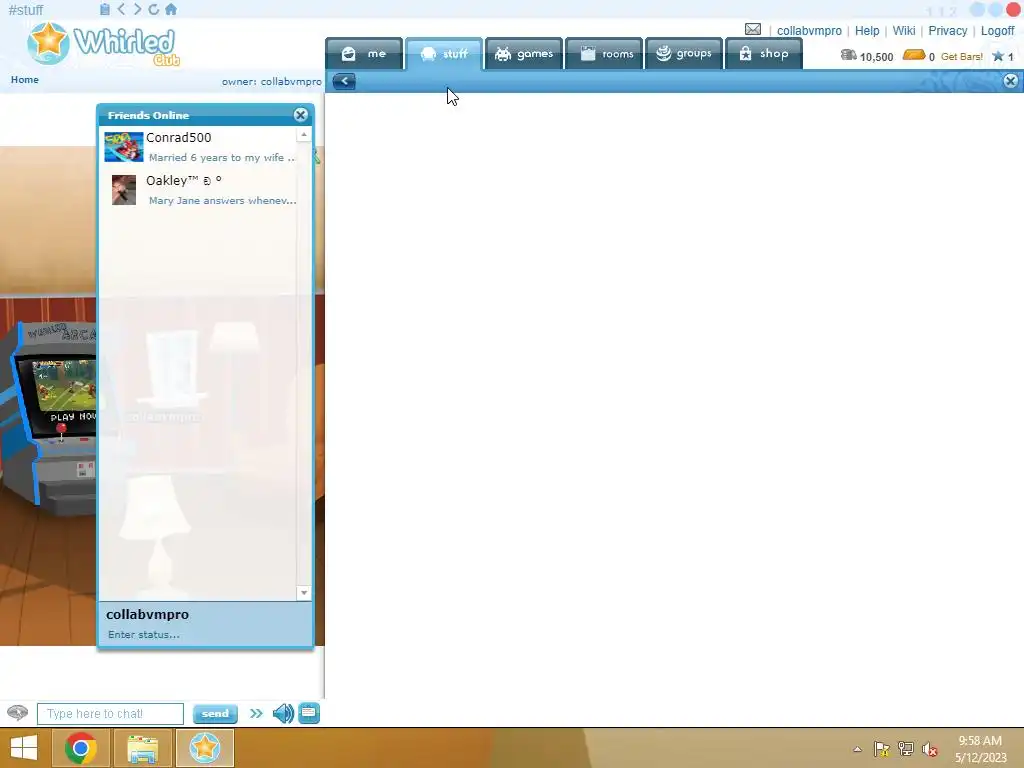Switch to the games tab
1024x768 pixels.
(x=524, y=54)
